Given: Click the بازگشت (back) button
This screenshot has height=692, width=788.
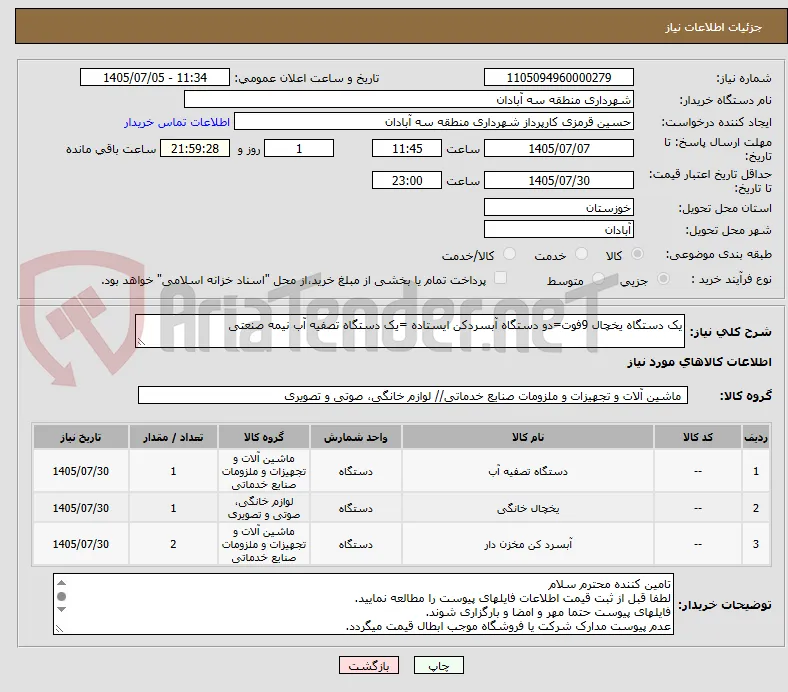Looking at the screenshot, I should 369,665.
